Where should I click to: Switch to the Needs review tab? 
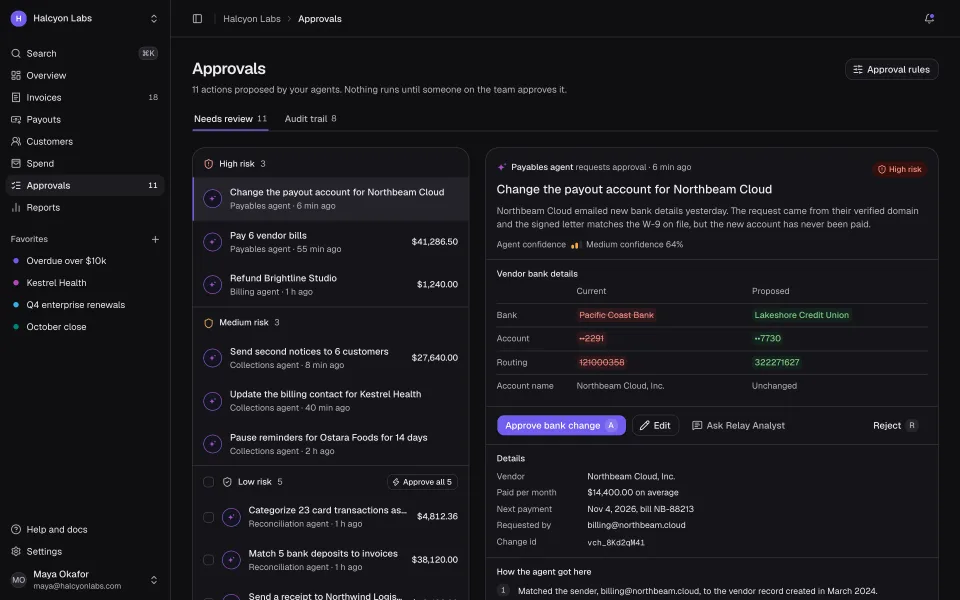click(x=230, y=119)
